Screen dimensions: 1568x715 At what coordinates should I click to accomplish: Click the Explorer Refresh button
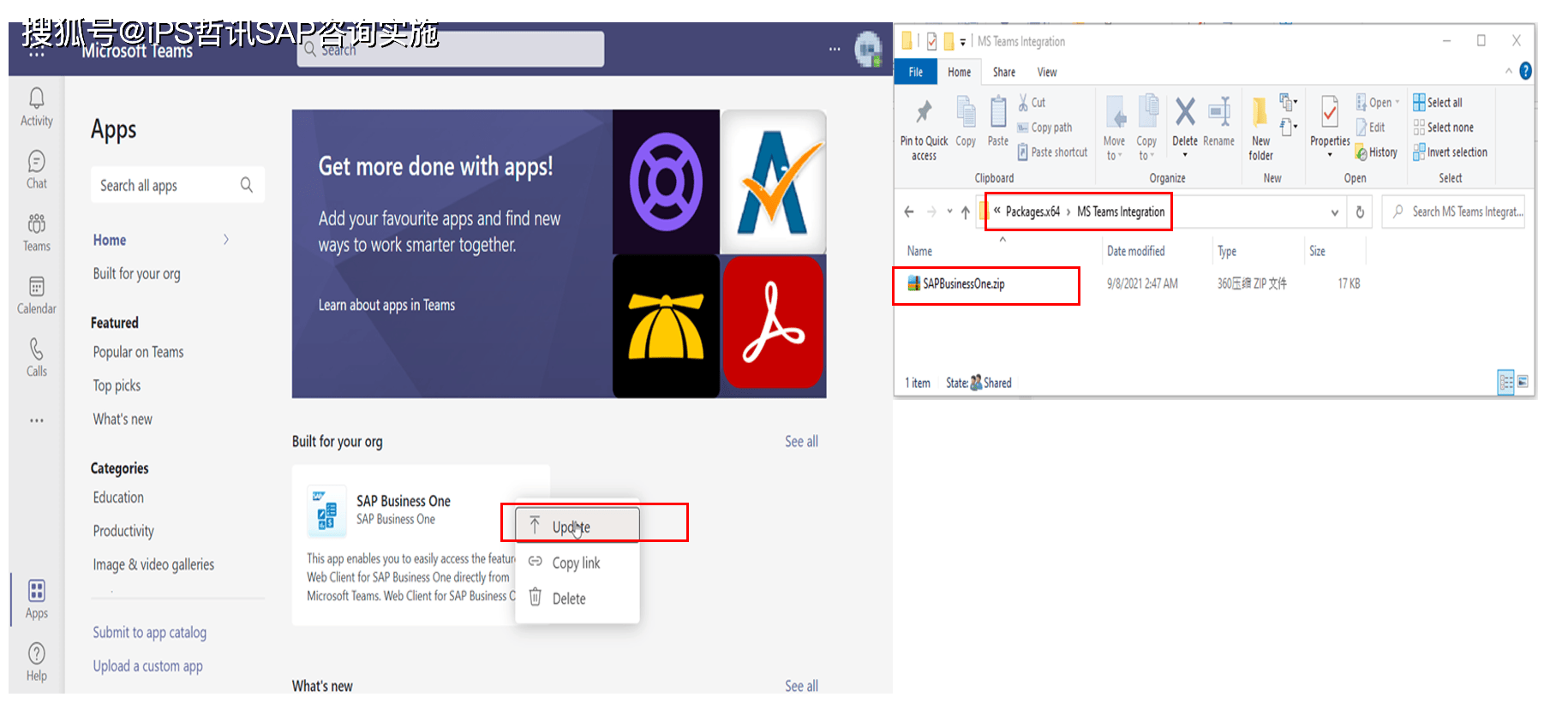click(1360, 212)
